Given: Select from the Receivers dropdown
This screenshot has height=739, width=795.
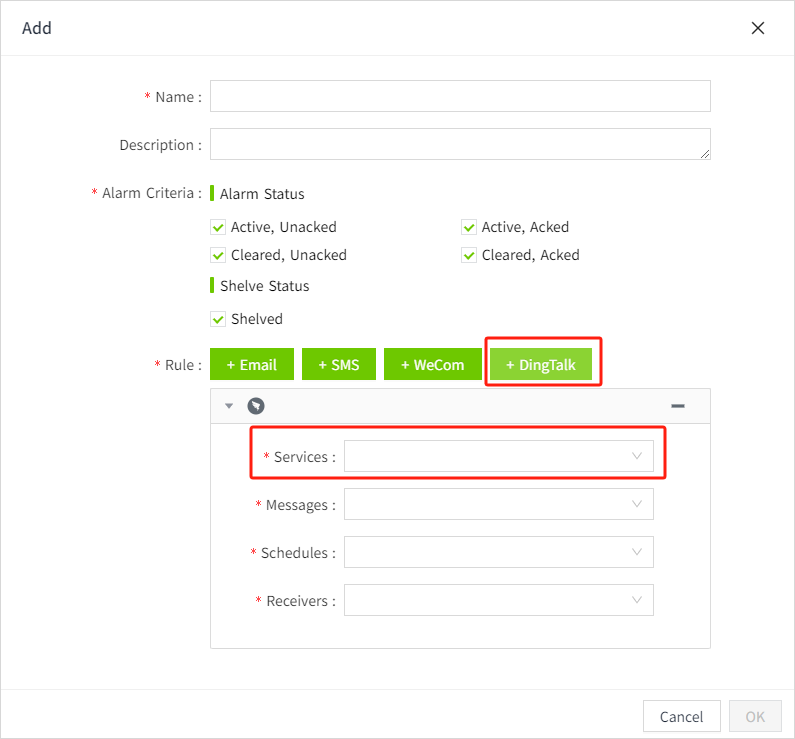Looking at the screenshot, I should coord(498,600).
